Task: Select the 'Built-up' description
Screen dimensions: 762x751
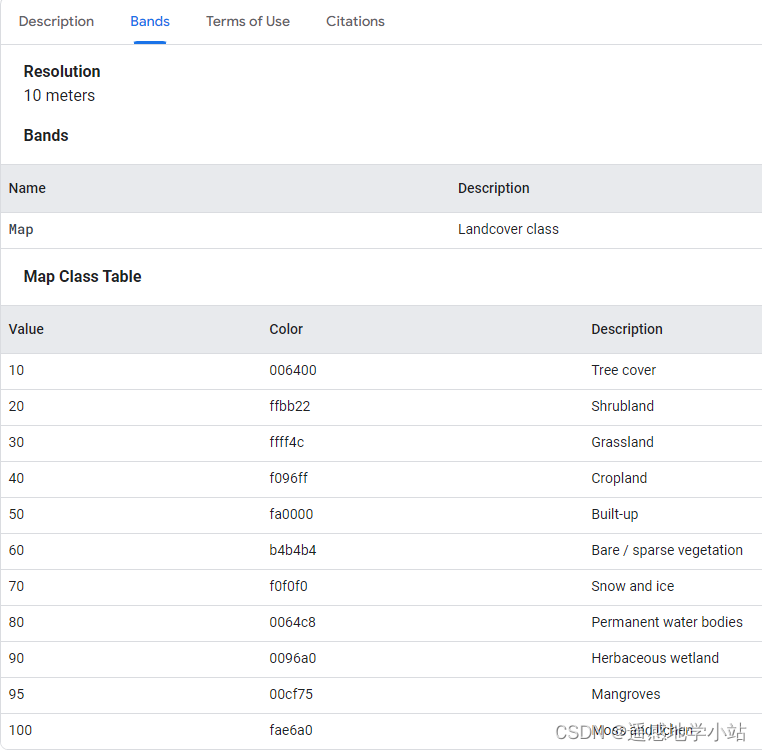Action: (615, 514)
